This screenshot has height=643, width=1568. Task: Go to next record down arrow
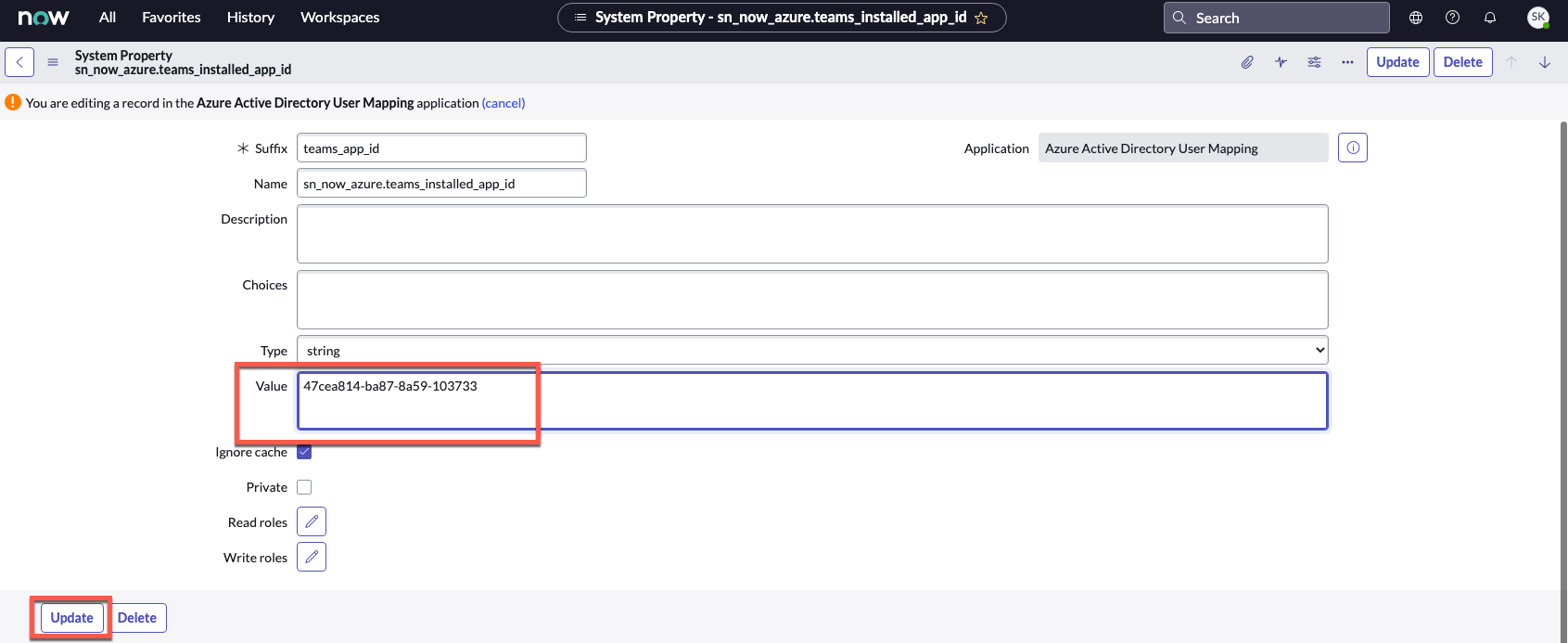pyautogui.click(x=1545, y=62)
